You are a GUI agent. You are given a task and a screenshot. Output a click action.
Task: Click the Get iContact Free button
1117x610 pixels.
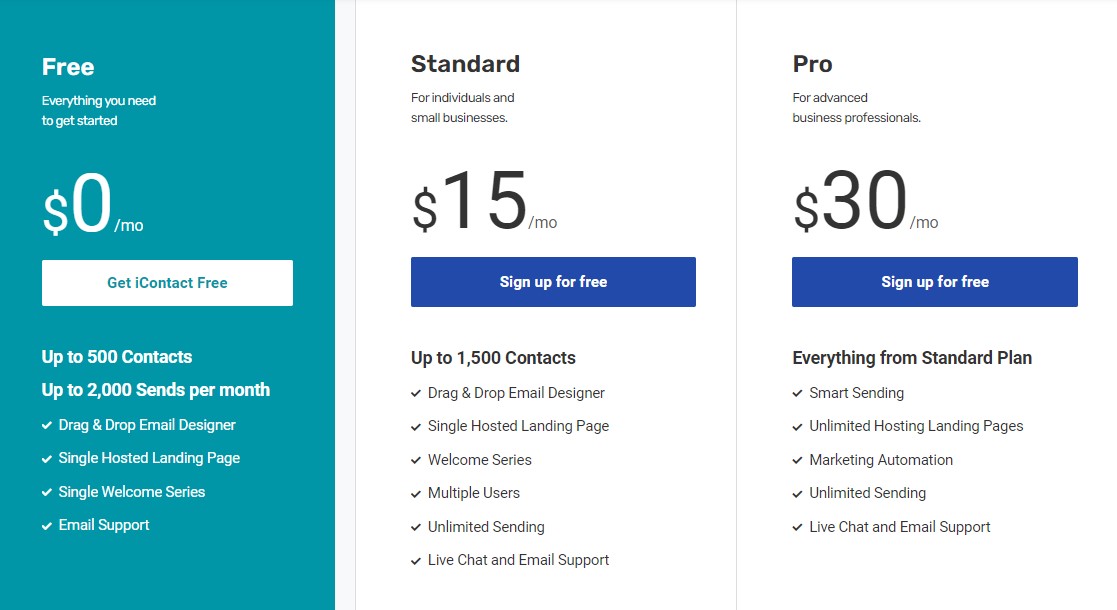tap(167, 283)
